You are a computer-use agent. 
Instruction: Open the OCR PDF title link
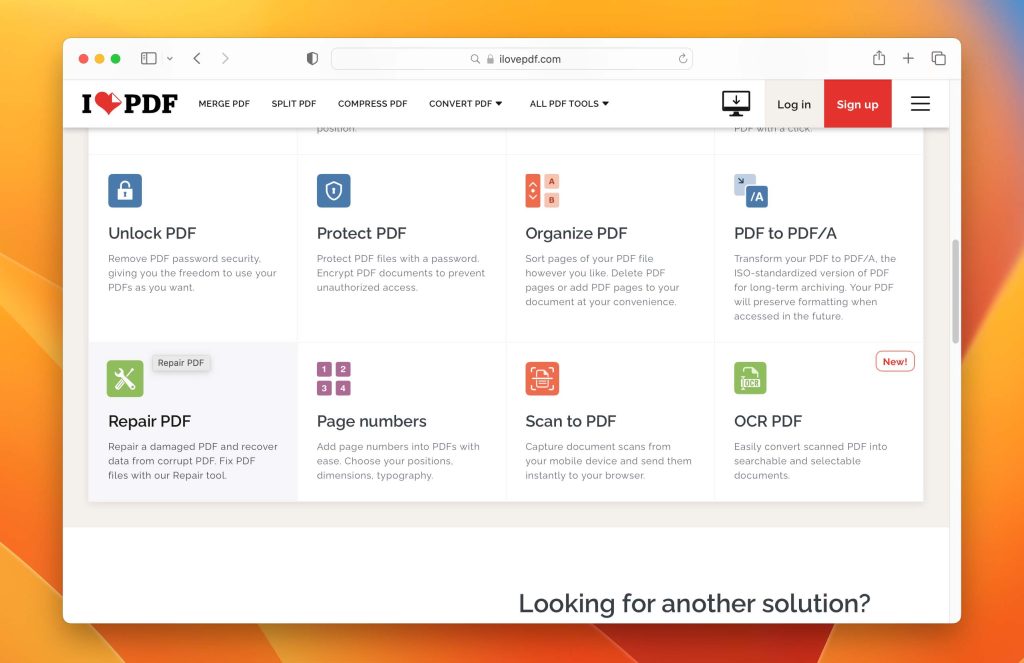click(x=768, y=421)
